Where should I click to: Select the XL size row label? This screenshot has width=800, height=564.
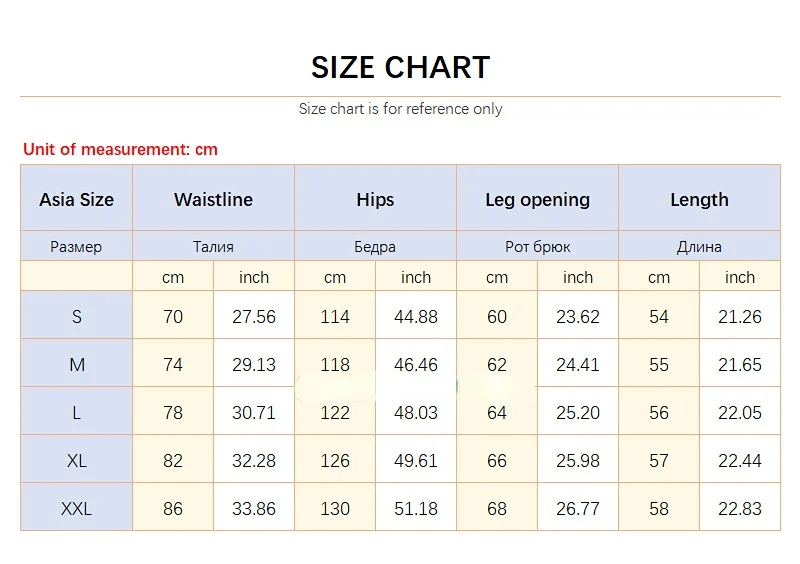coord(76,461)
